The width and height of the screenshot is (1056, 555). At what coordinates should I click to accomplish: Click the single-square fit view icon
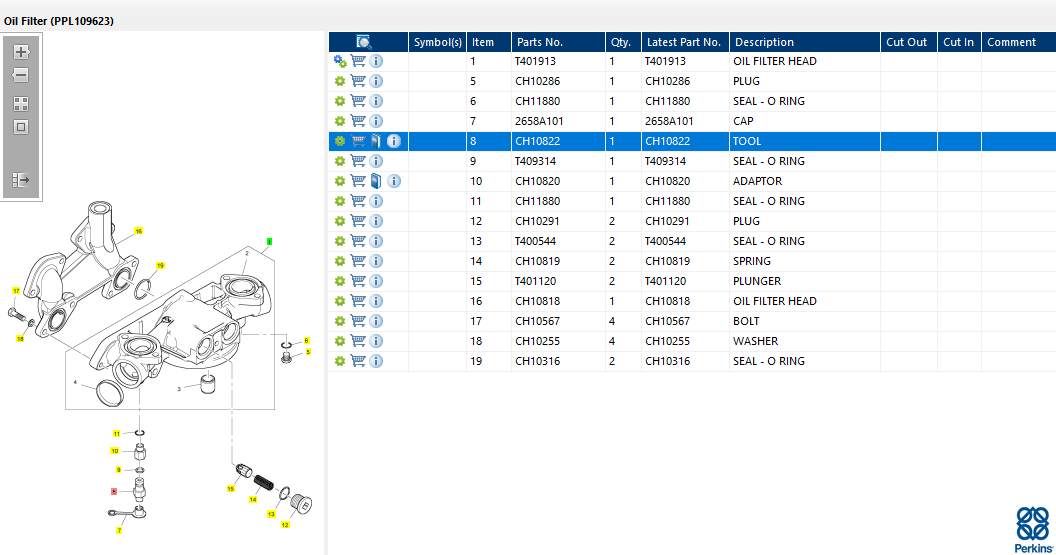tap(21, 127)
